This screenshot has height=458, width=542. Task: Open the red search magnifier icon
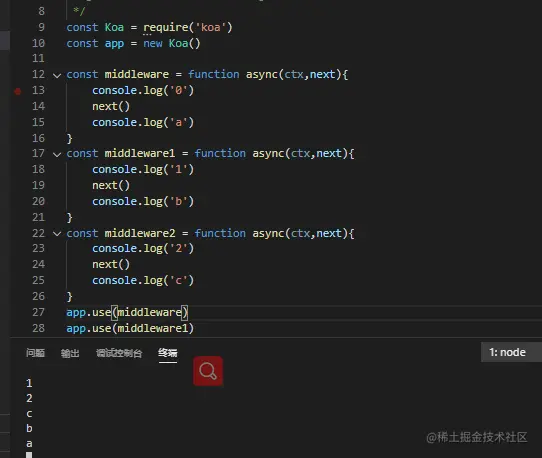[x=208, y=371]
